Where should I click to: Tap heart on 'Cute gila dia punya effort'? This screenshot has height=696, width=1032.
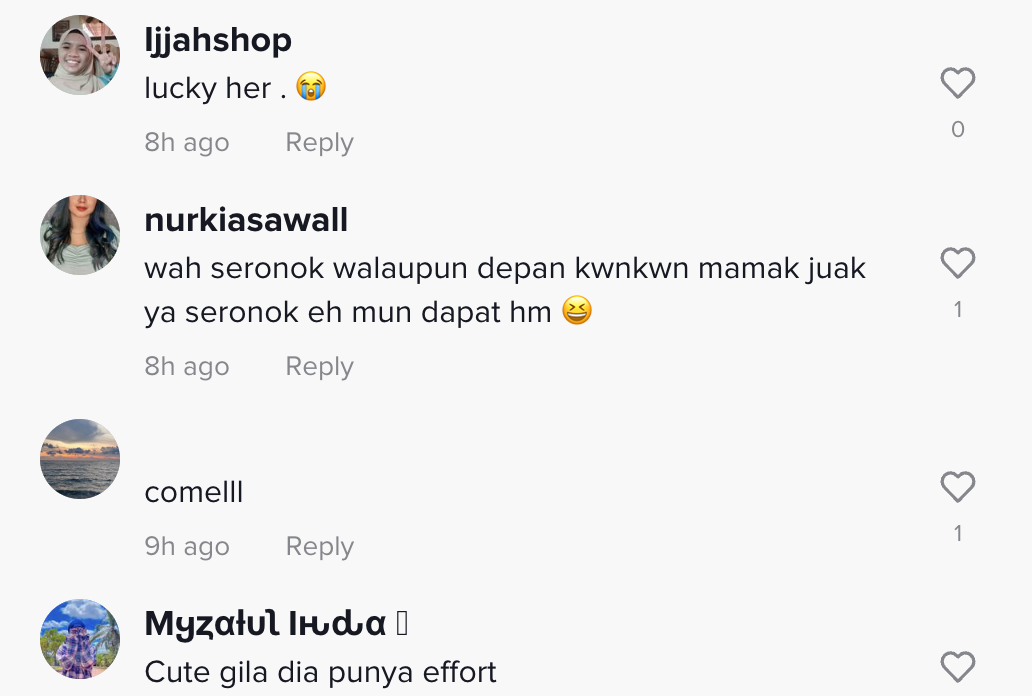coord(958,666)
